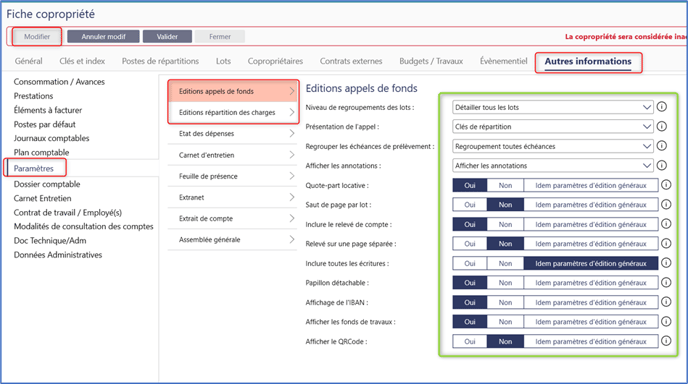Set Relevé sur une page séparée to Oui
Image resolution: width=688 pixels, height=384 pixels.
(x=470, y=244)
